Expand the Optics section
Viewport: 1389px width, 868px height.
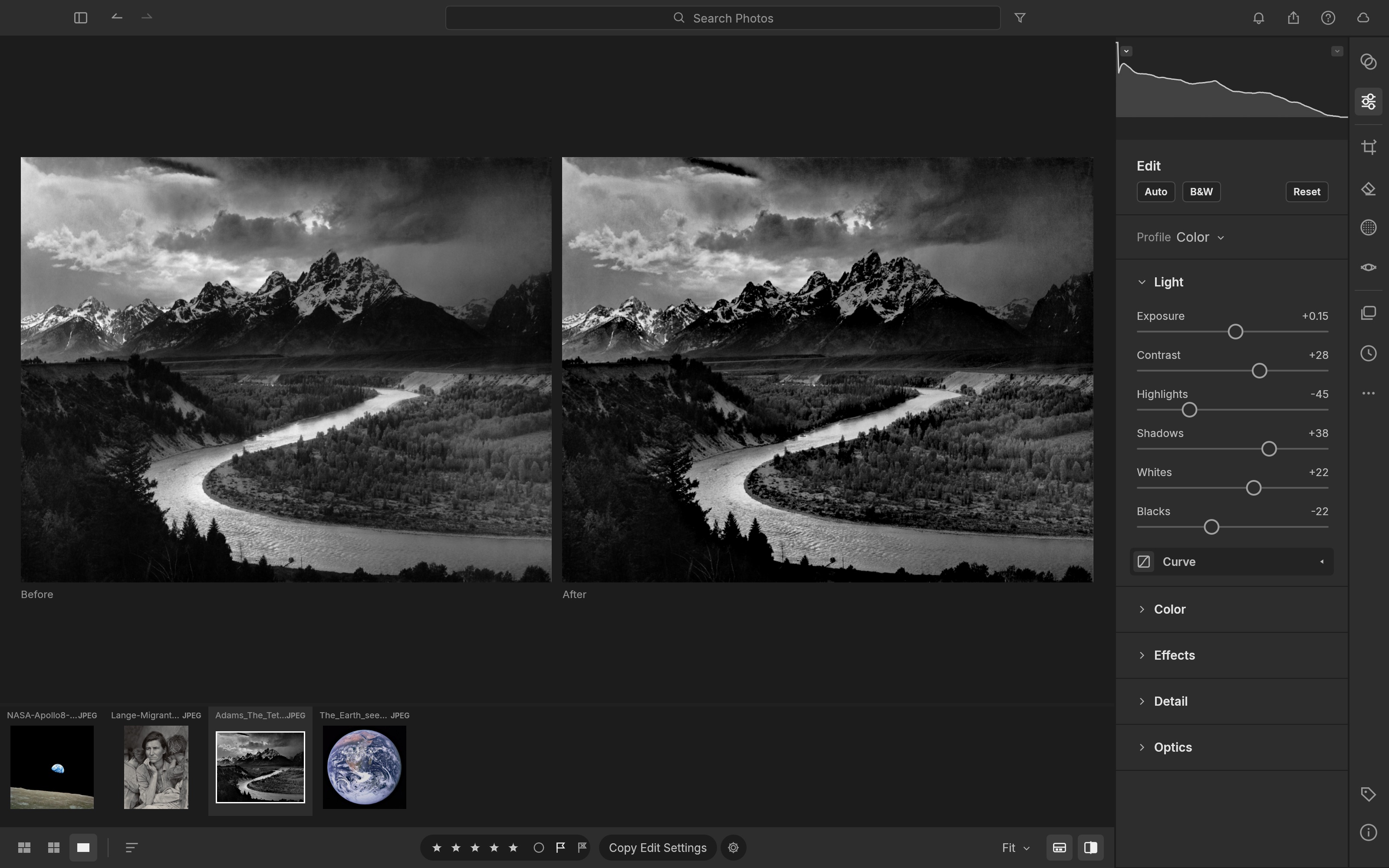(x=1164, y=747)
